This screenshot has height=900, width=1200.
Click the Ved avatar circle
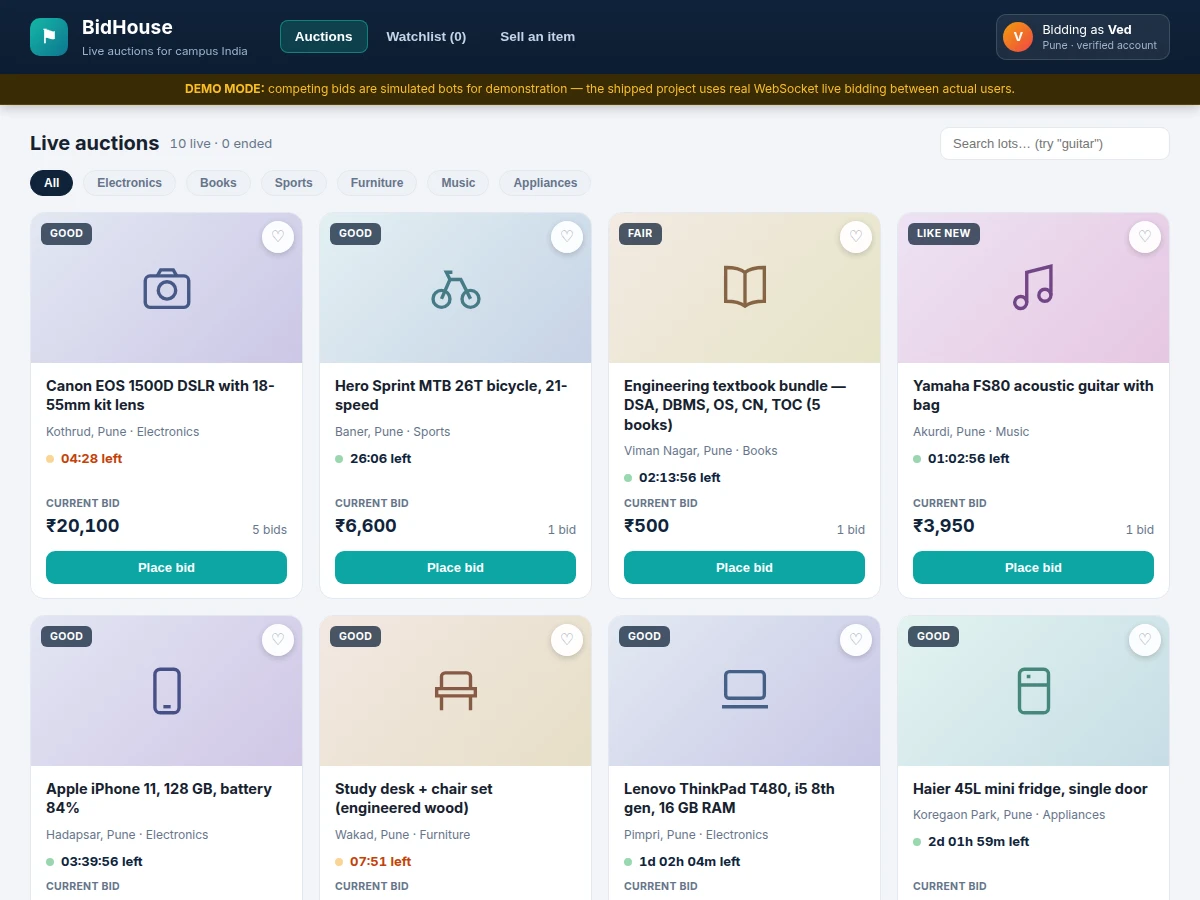tap(1018, 37)
